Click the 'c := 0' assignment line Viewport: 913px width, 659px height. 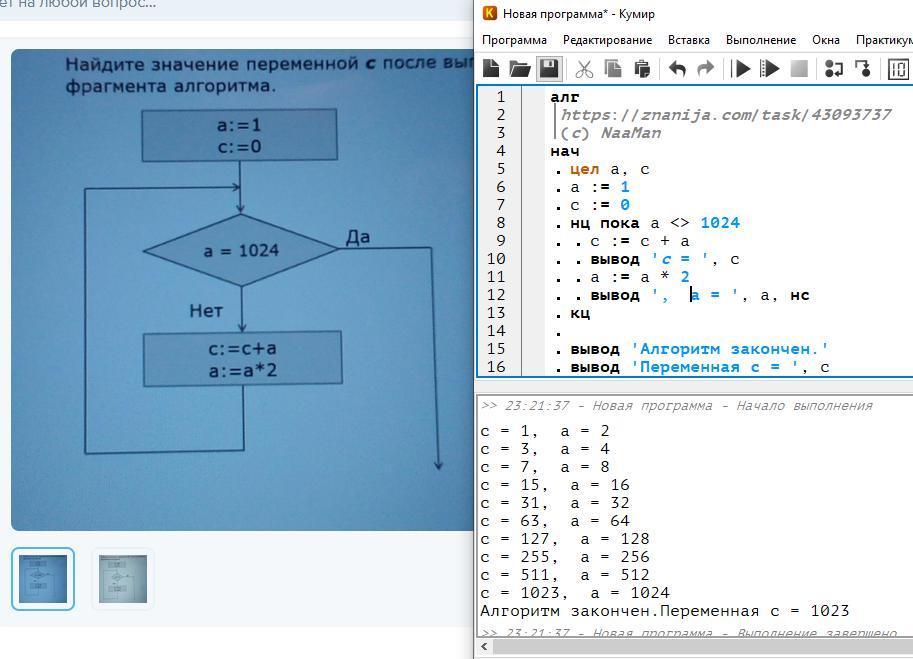(600, 205)
